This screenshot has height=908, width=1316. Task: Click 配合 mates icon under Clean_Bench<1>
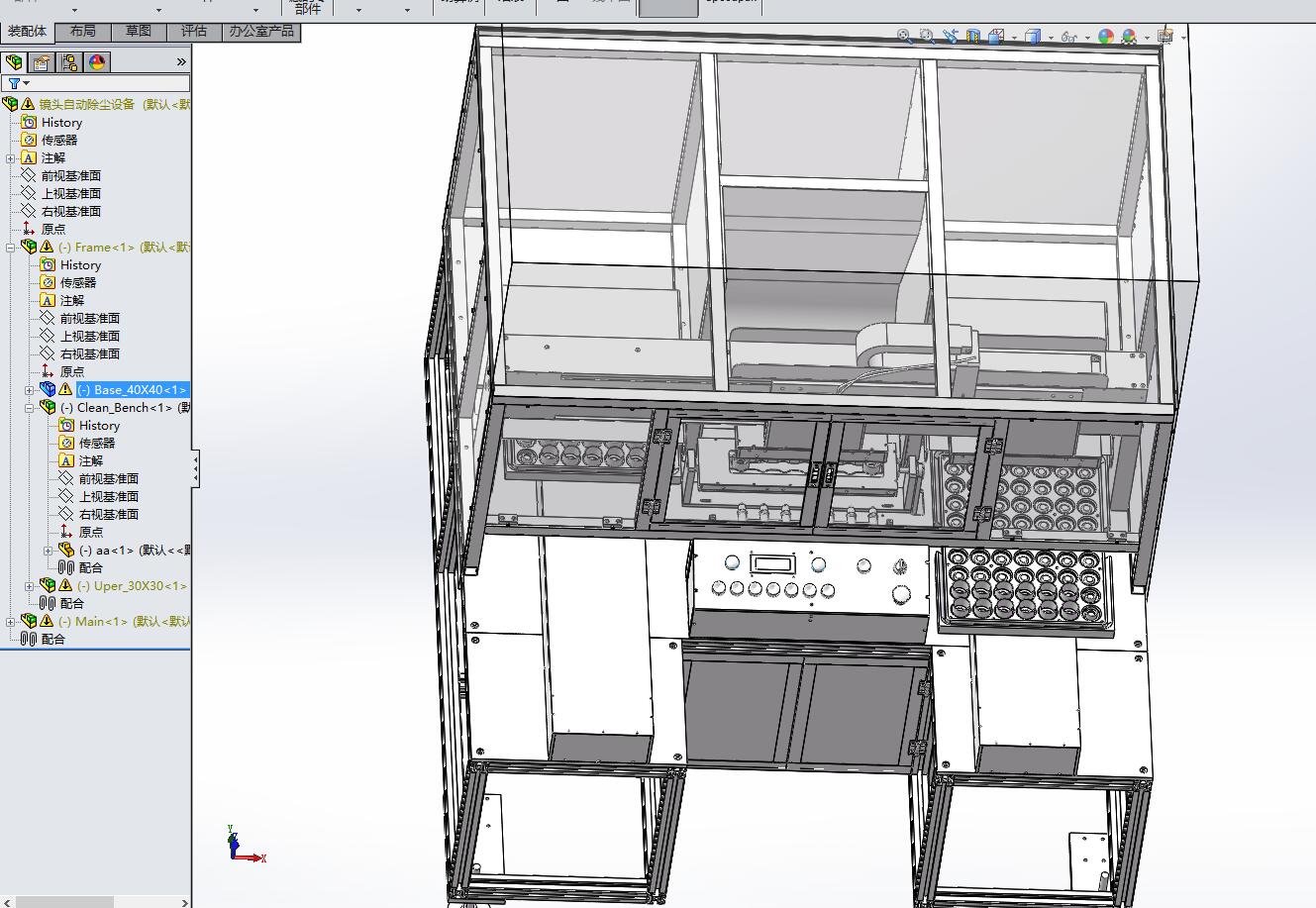click(x=66, y=568)
